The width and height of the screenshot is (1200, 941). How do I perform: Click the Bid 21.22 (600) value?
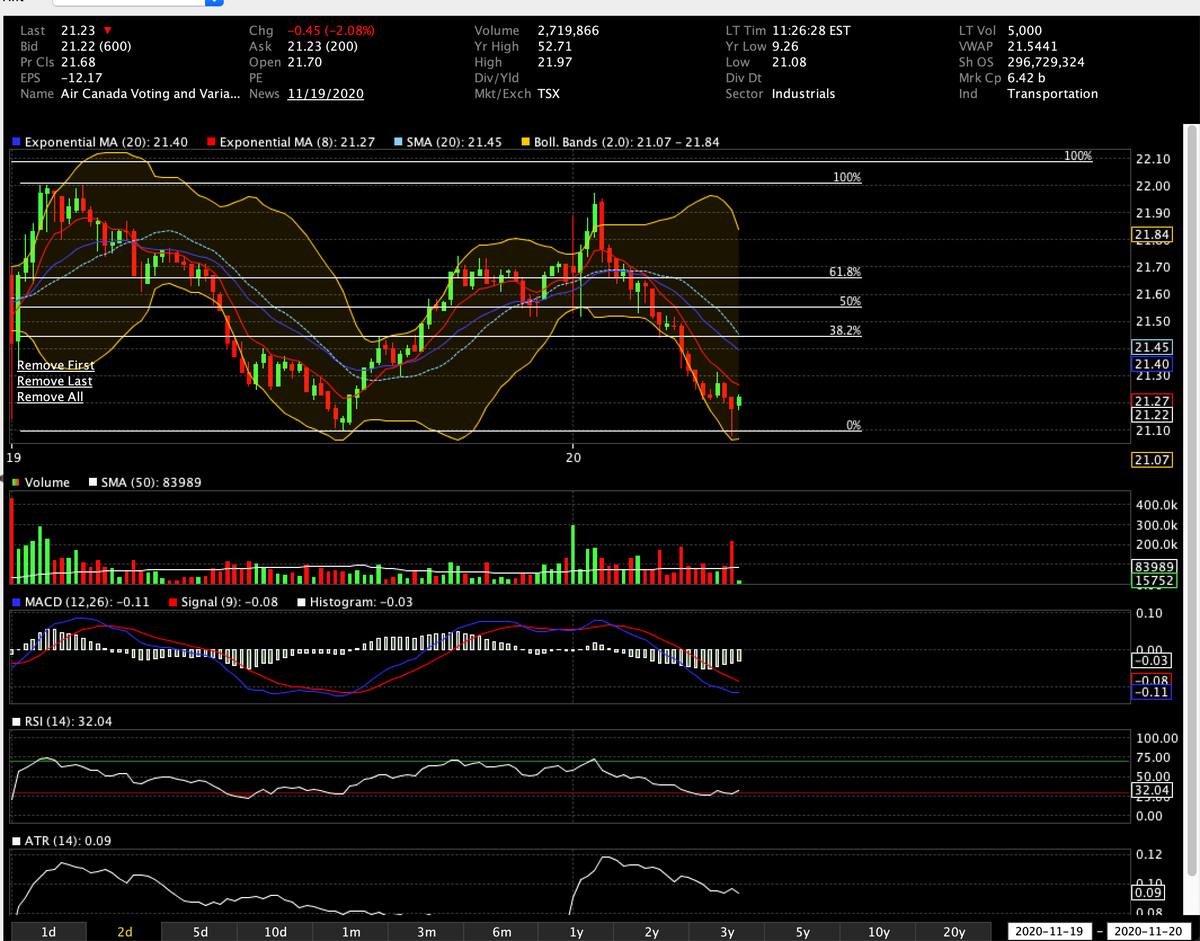[x=96, y=46]
